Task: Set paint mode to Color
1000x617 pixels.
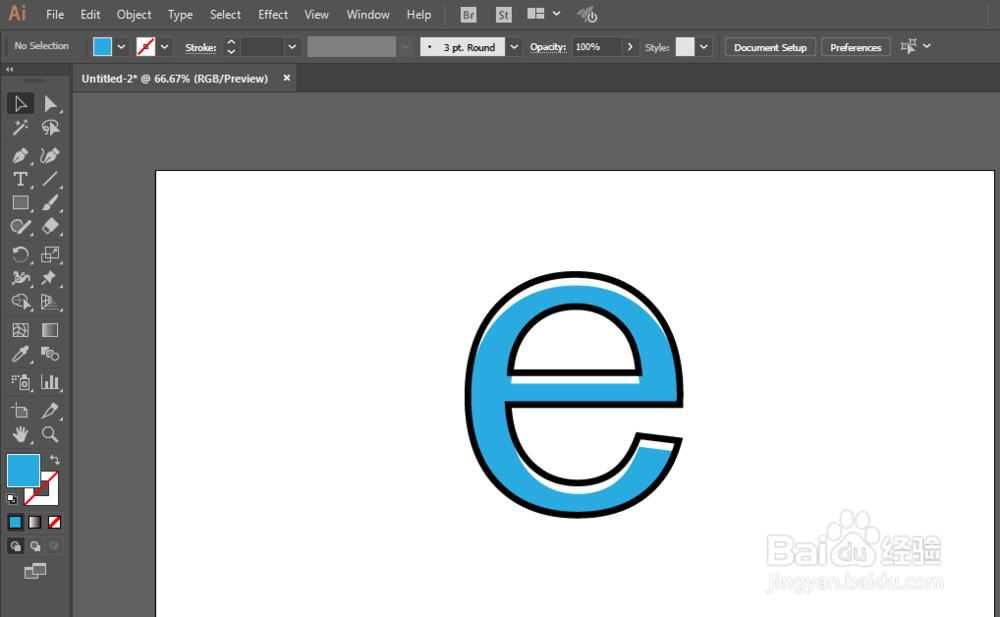Action: coord(15,523)
